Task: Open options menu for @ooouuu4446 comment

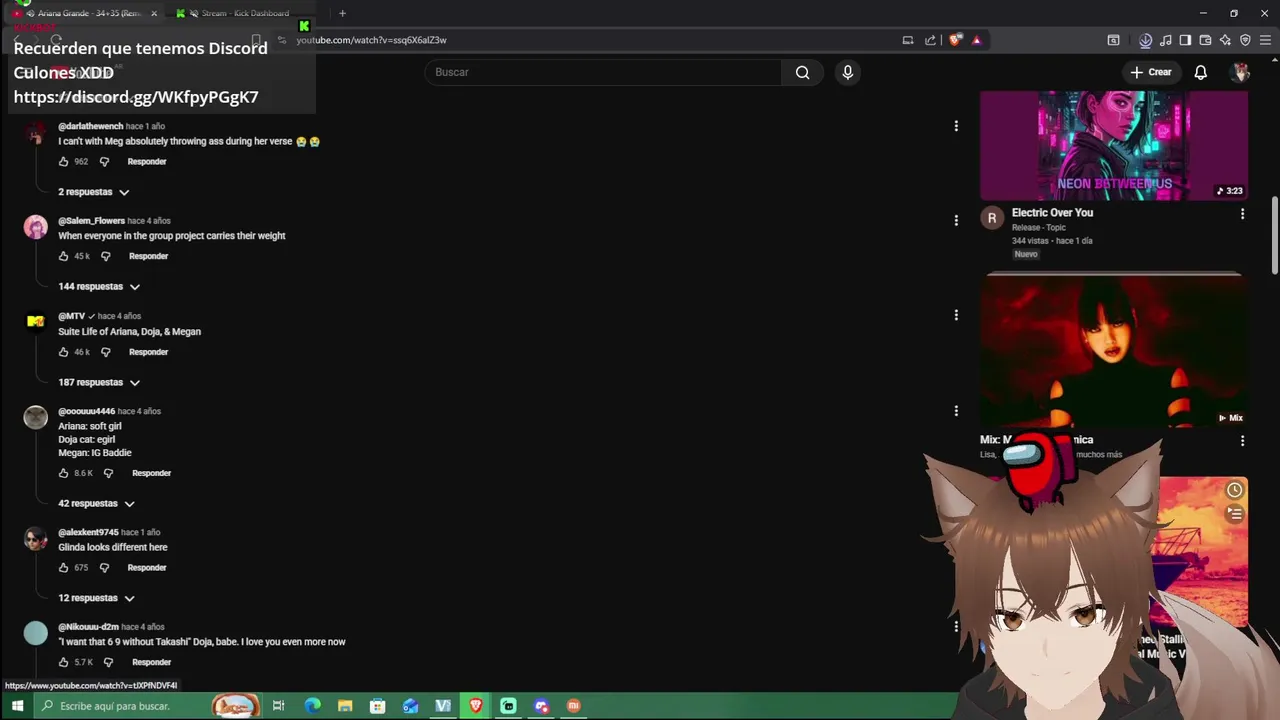Action: coord(956,411)
